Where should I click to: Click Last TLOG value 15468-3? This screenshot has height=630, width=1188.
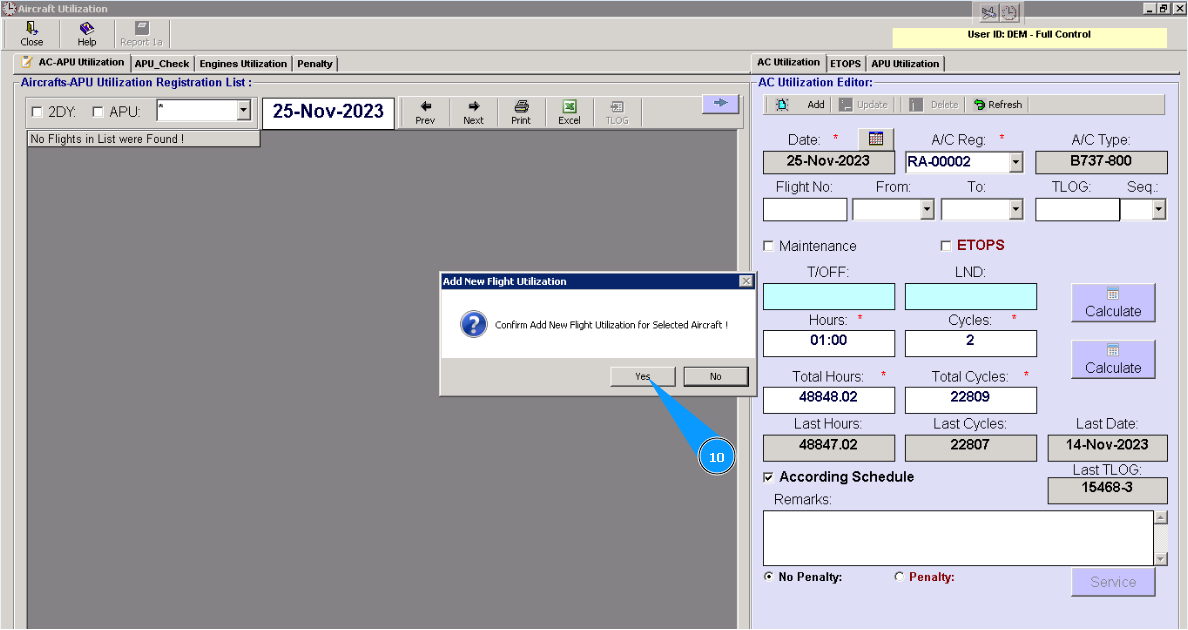coord(1107,490)
